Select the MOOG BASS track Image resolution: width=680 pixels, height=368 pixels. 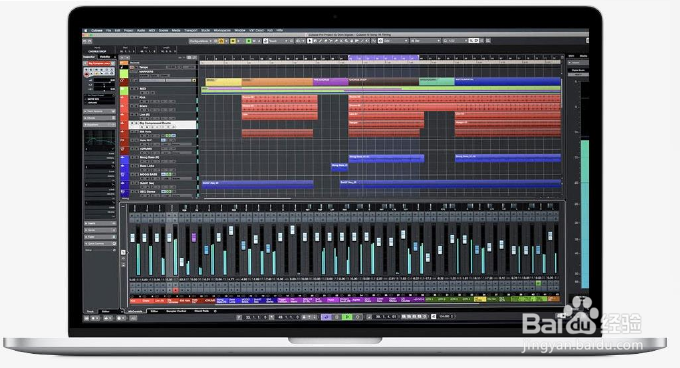(x=149, y=174)
